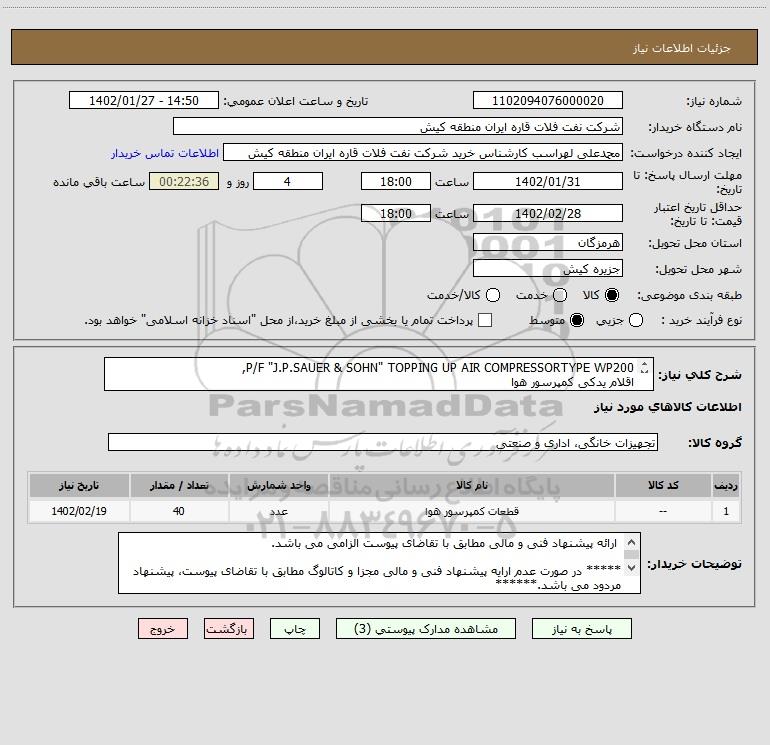Click the تعداد / مقدار column header
Screen dimensions: 770x745
pos(179,485)
